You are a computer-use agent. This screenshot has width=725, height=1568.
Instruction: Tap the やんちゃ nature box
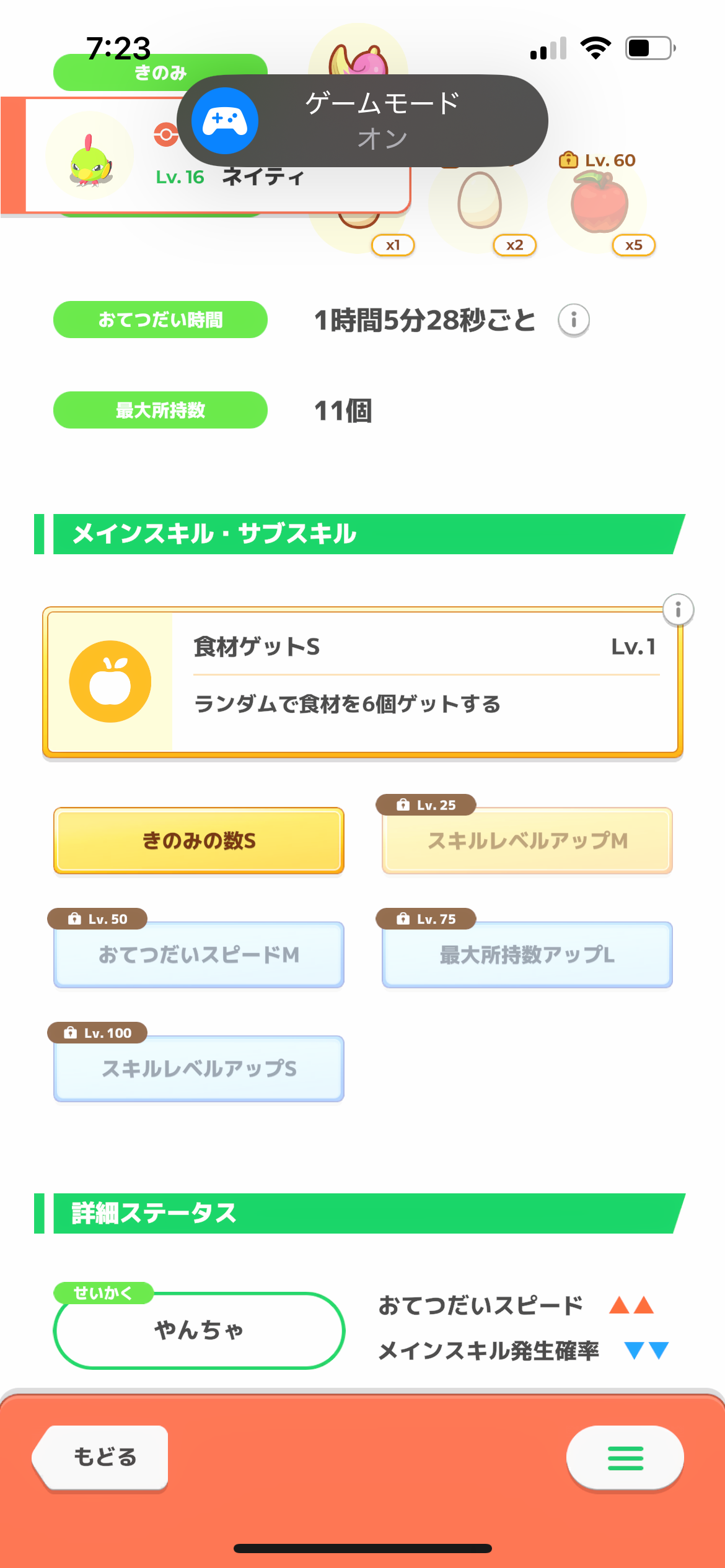point(199,1330)
